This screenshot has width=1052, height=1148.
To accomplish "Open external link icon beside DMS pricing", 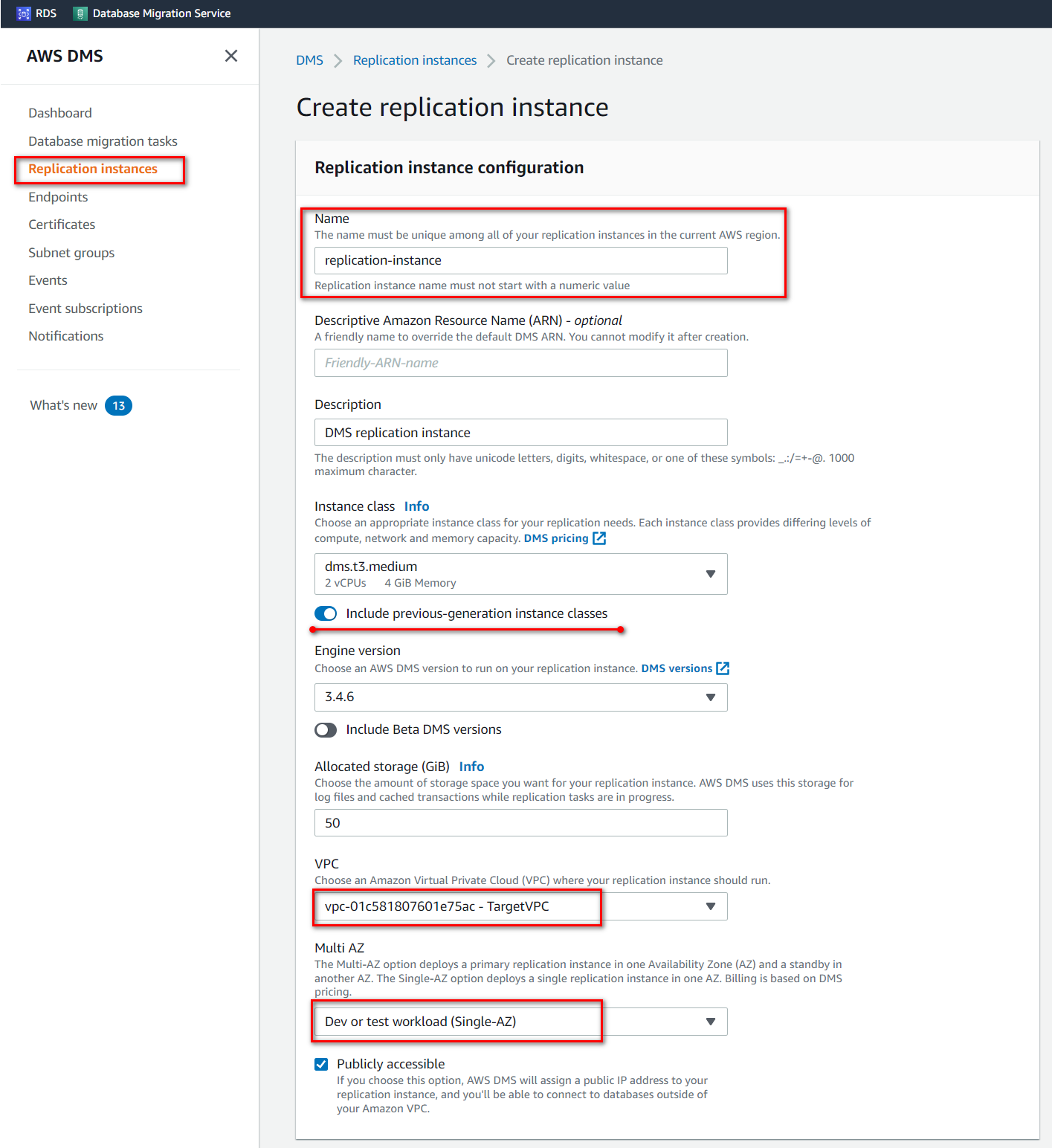I will coord(599,538).
